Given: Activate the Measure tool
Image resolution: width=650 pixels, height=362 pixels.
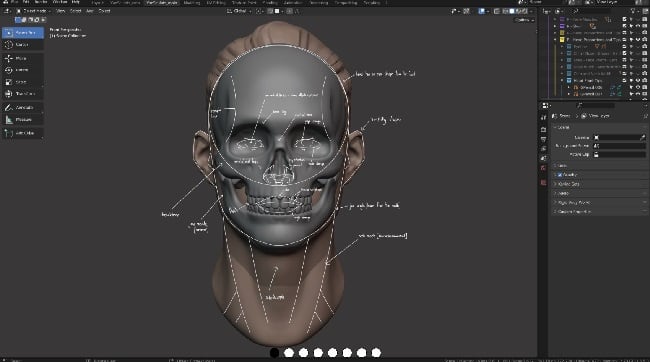Looking at the screenshot, I should 23,120.
